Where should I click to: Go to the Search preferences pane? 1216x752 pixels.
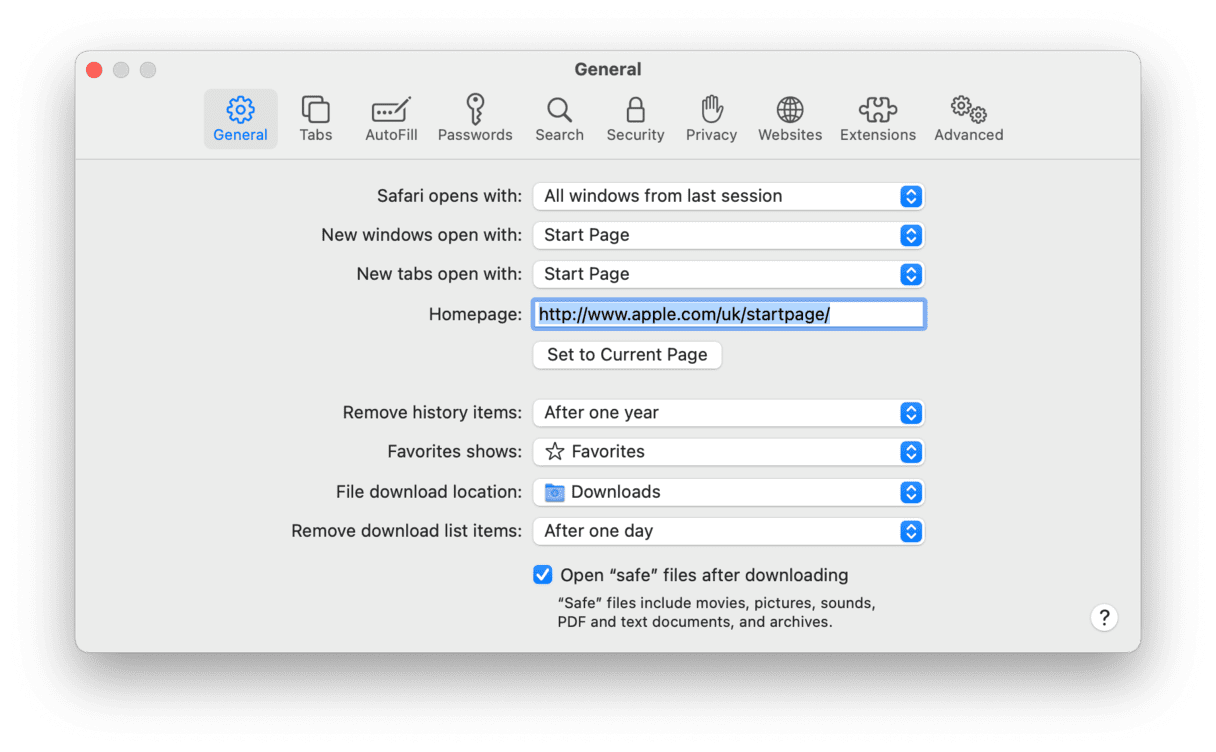coord(559,119)
